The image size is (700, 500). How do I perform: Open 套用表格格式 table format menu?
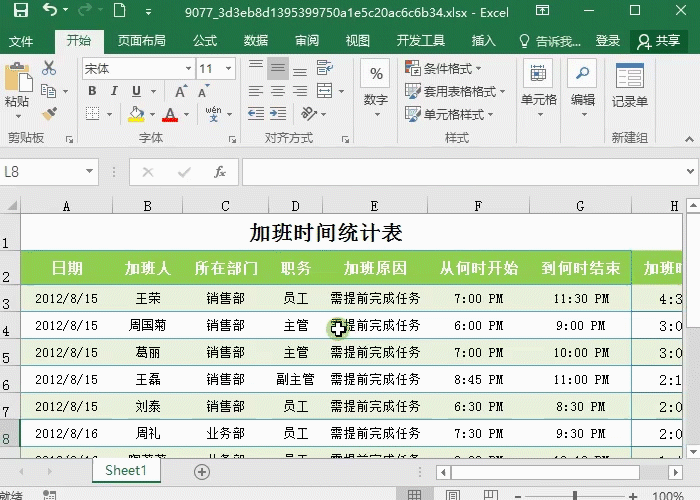point(455,92)
